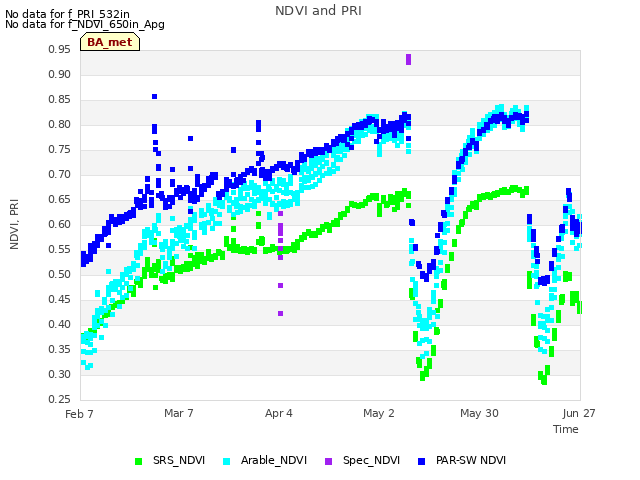The image size is (640, 480).
Task: Click the 0.35 y-axis tick label
Action: click(x=60, y=349)
